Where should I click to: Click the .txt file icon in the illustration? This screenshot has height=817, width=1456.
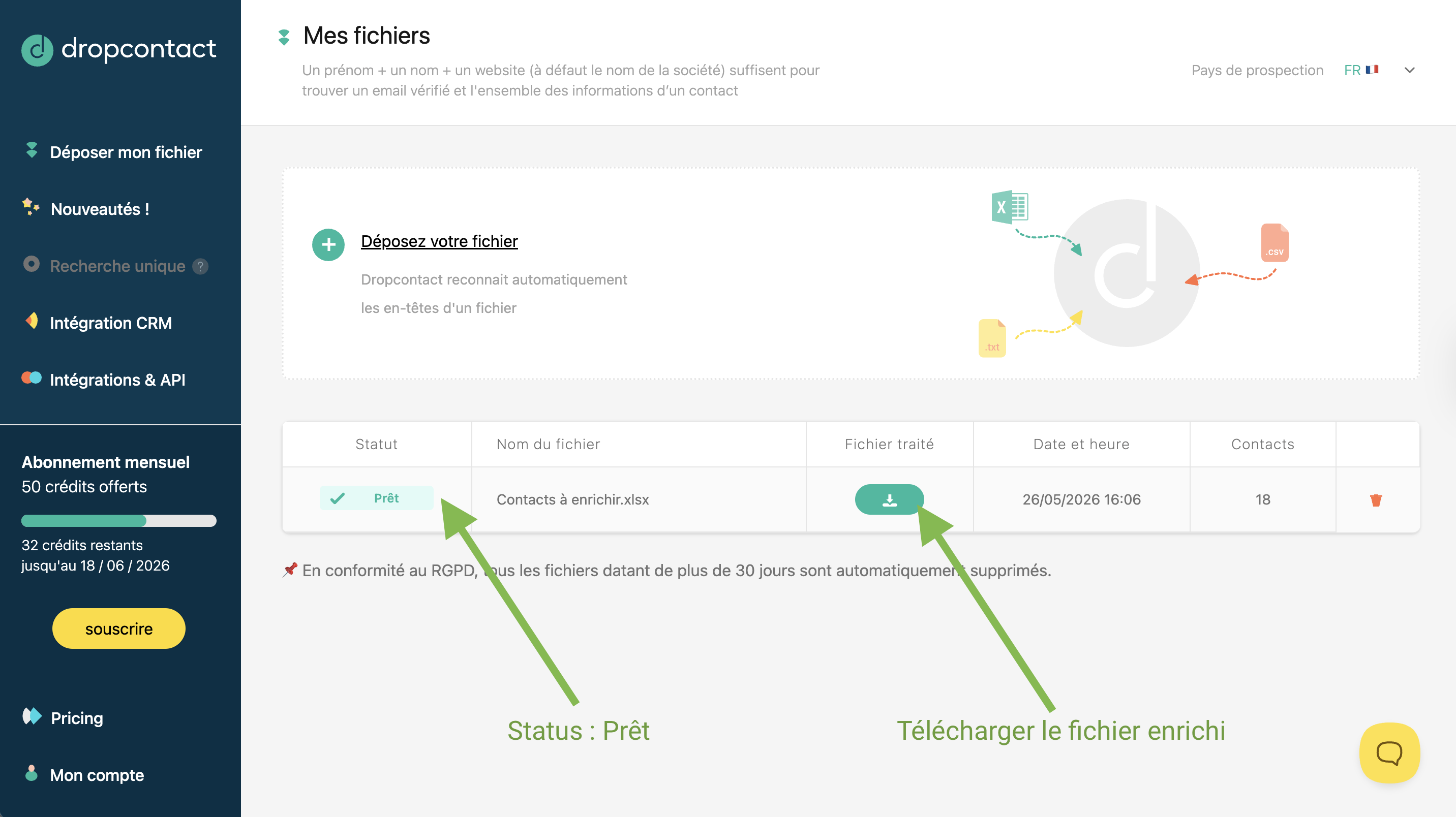click(992, 338)
